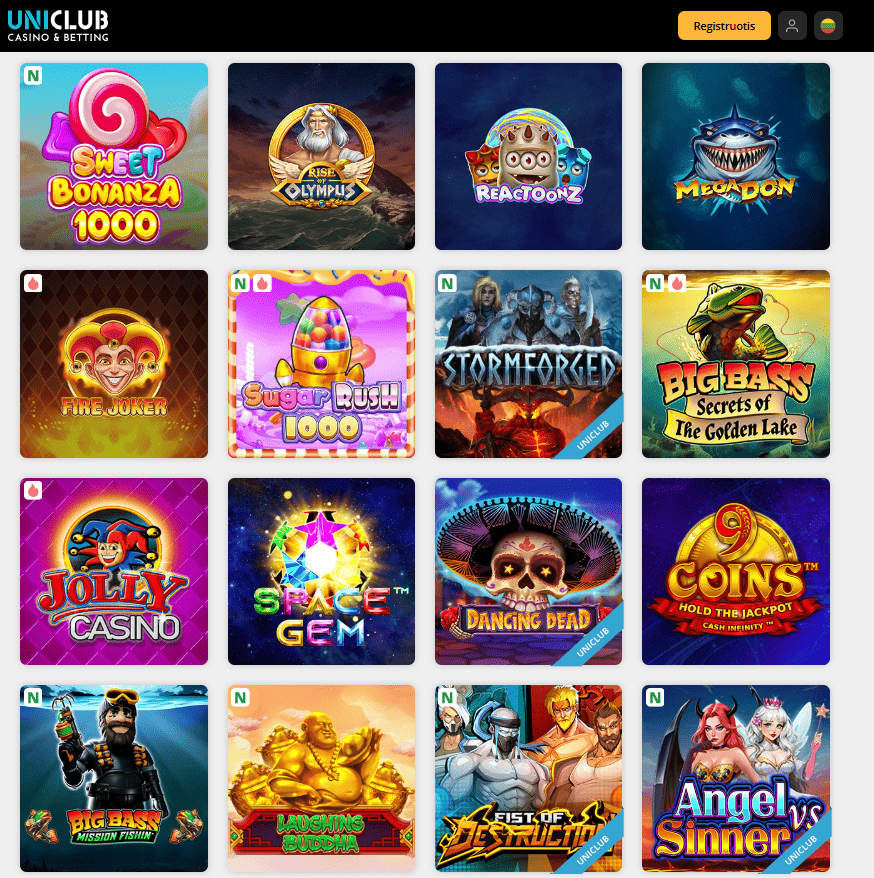Click the Uniclub Casino & Betting logo
Image resolution: width=874 pixels, height=878 pixels.
[x=58, y=26]
